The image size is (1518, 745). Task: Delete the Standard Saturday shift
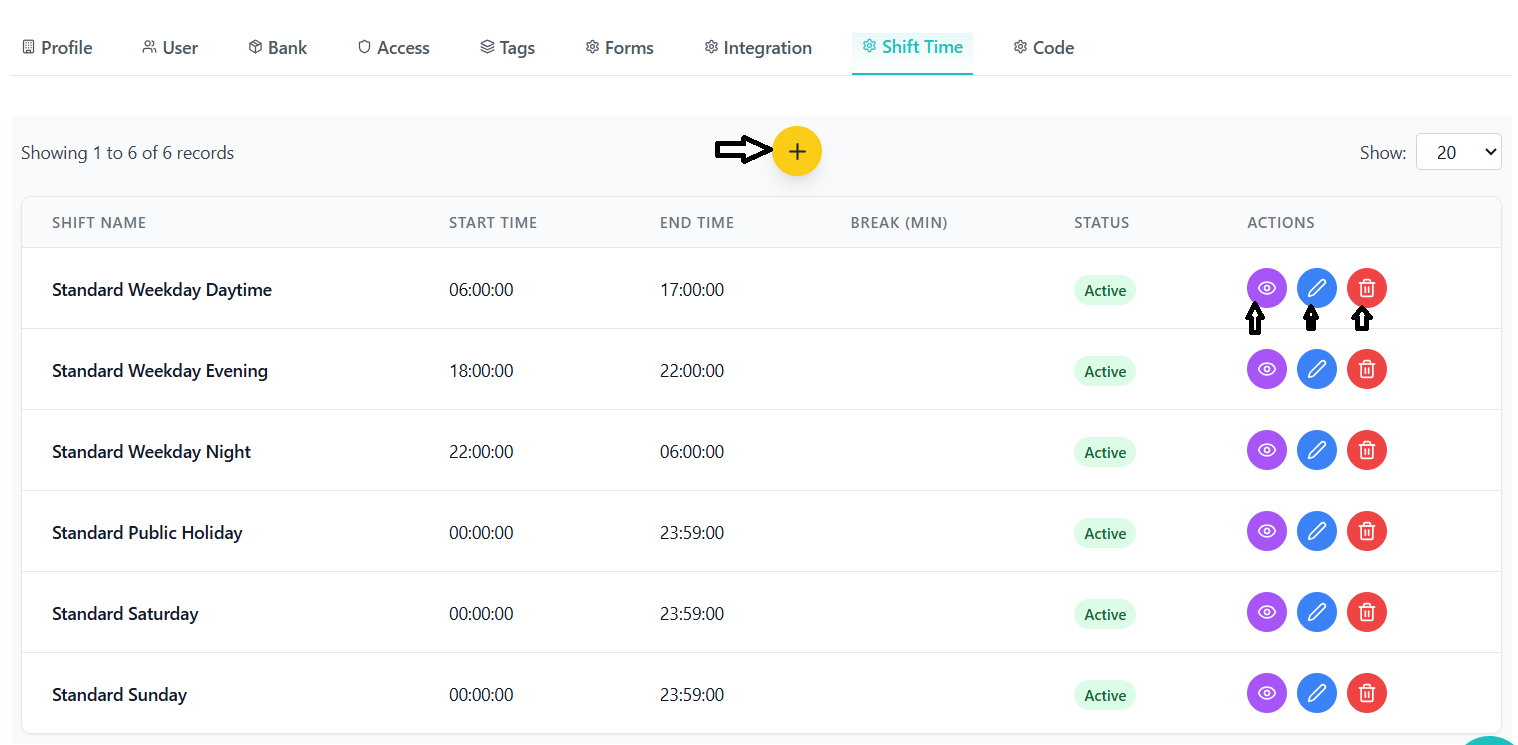1366,613
